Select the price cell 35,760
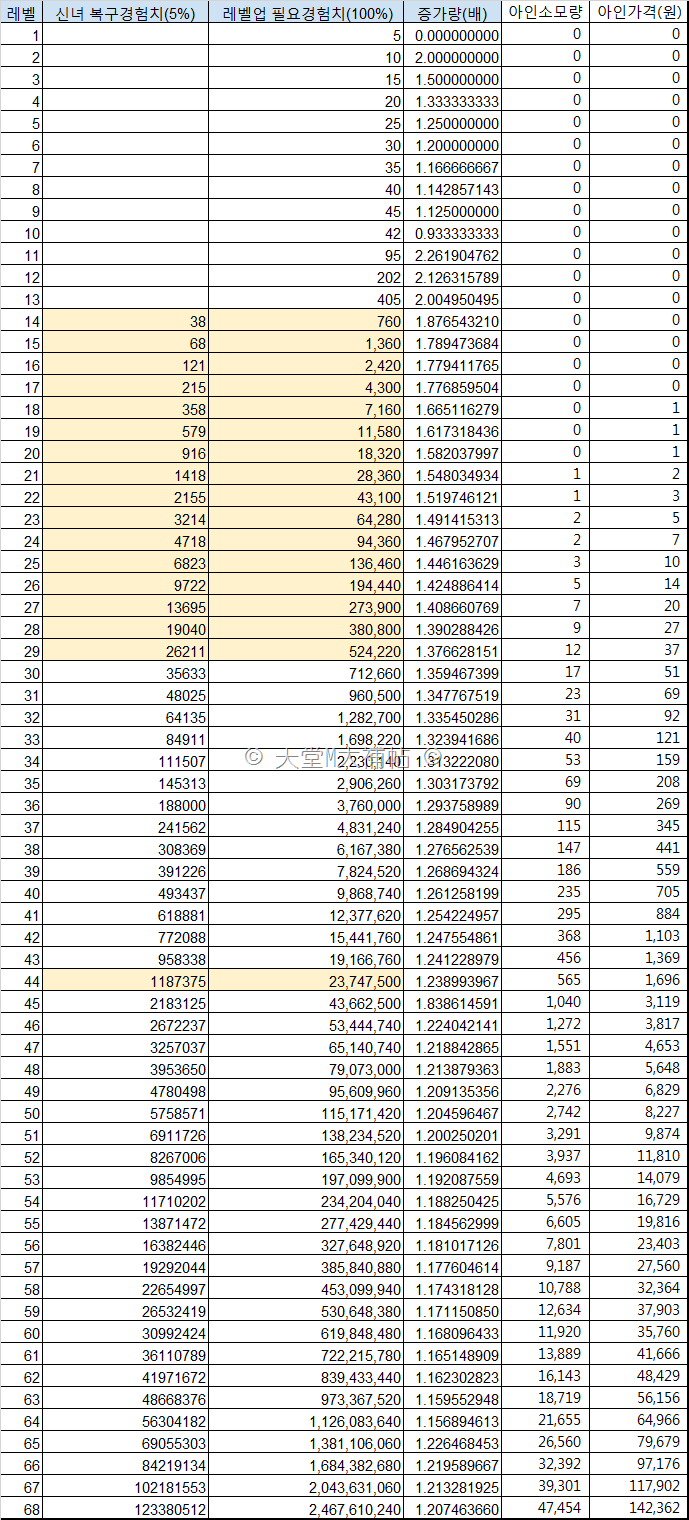Screen dimensions: 689x1520 pos(639,1333)
